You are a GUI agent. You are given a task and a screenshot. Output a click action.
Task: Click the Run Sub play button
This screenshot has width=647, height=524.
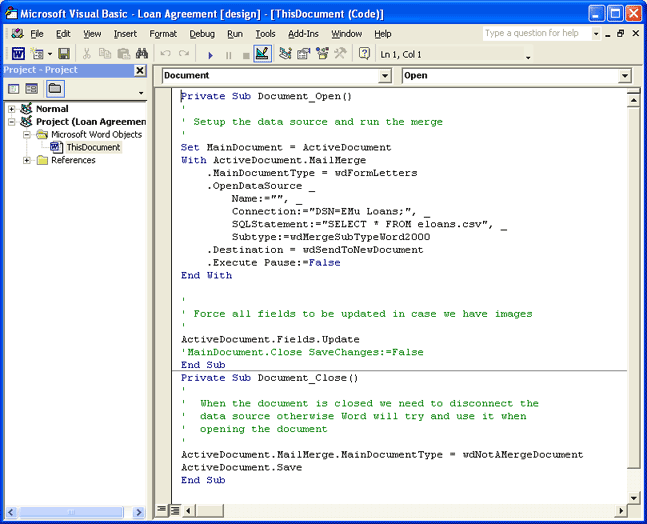pyautogui.click(x=210, y=55)
